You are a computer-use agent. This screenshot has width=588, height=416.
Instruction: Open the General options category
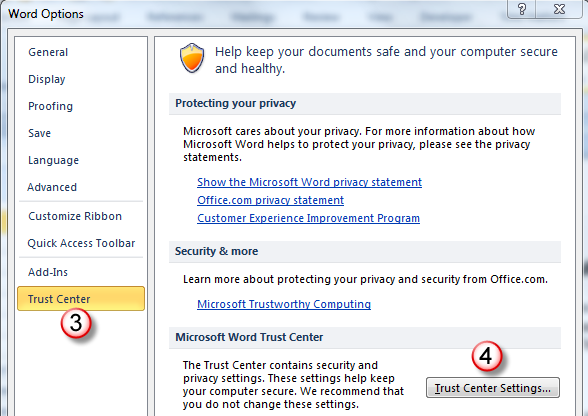point(48,52)
